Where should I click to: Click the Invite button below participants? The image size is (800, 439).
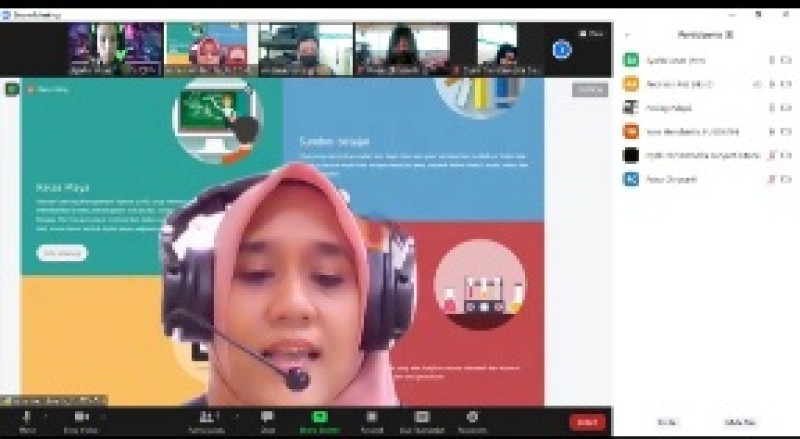click(x=667, y=422)
